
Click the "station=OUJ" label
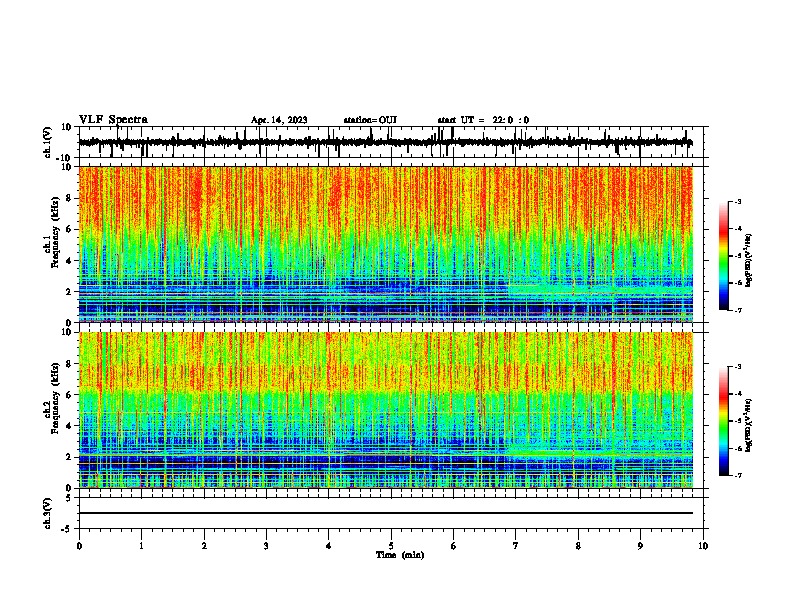click(370, 120)
